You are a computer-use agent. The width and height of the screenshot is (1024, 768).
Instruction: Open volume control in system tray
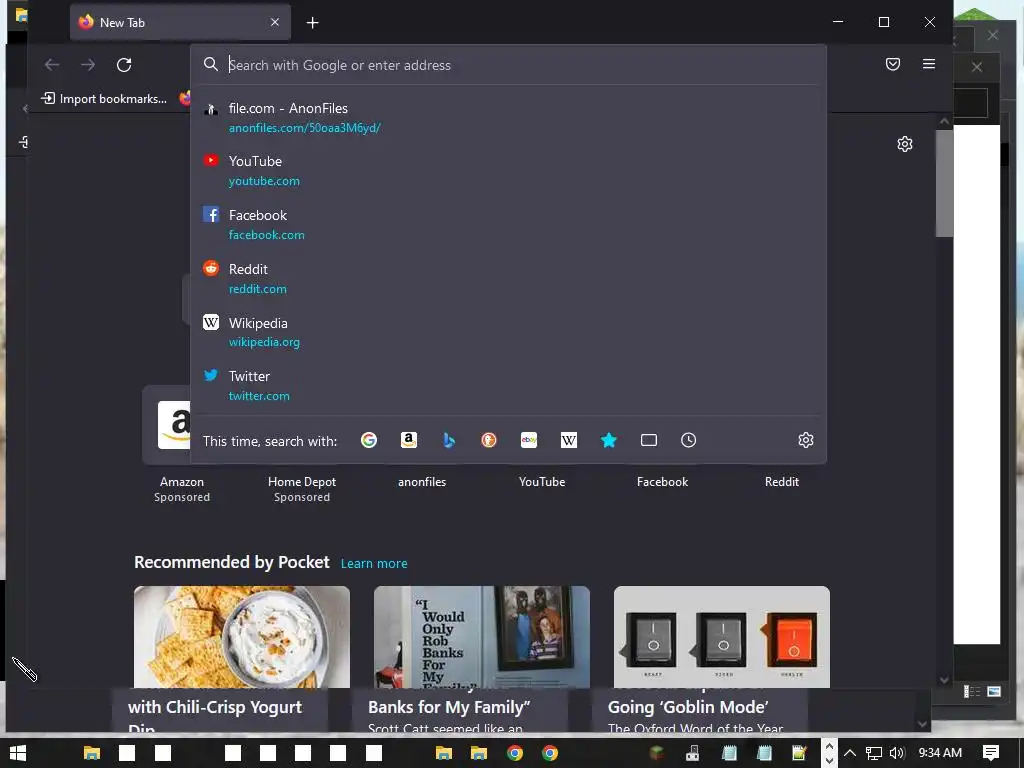tap(897, 753)
